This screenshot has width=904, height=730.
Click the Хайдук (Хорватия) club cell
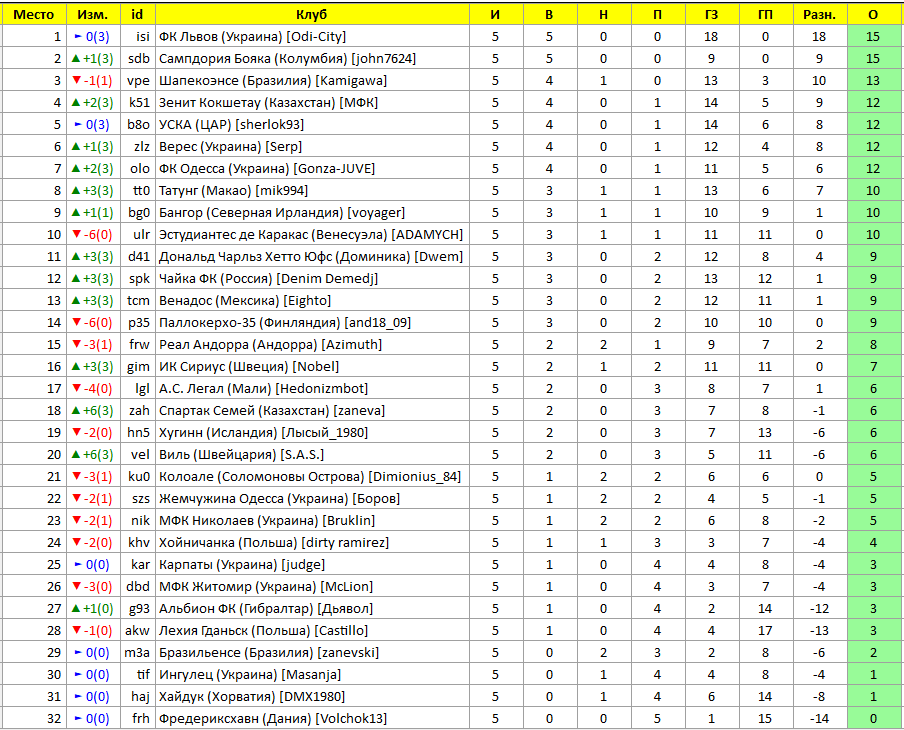click(312, 697)
